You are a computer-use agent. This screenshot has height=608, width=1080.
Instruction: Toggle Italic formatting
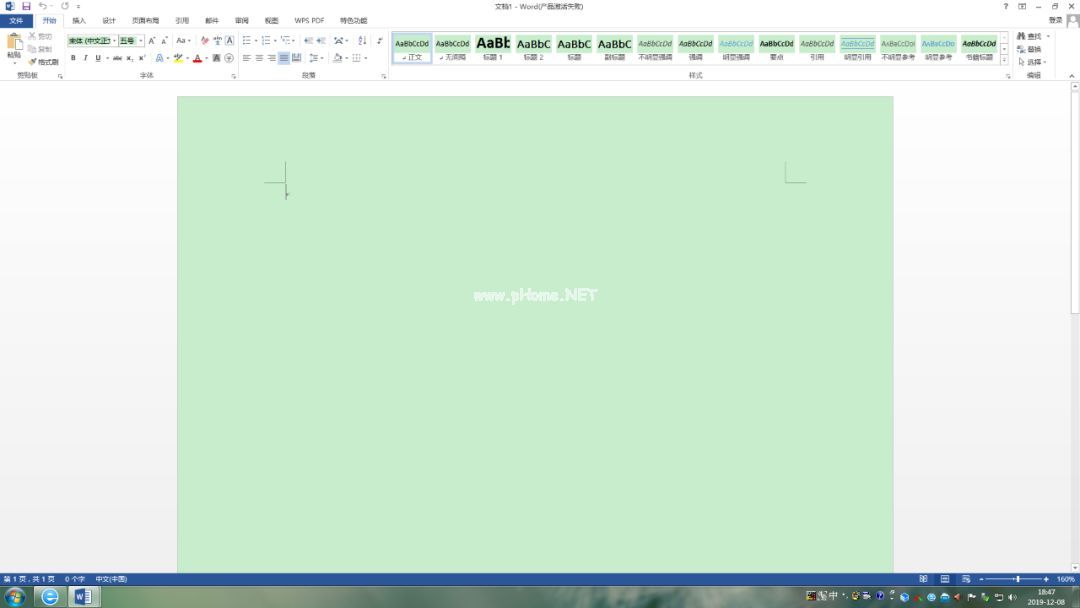85,58
